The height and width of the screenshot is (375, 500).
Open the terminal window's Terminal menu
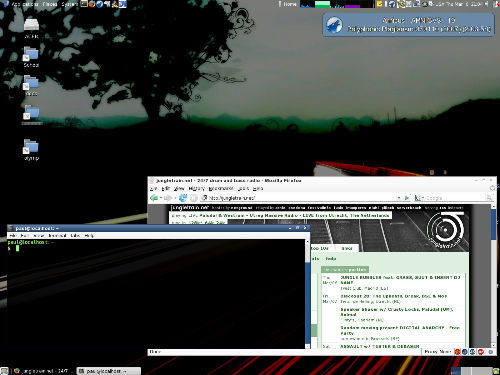tap(57, 235)
